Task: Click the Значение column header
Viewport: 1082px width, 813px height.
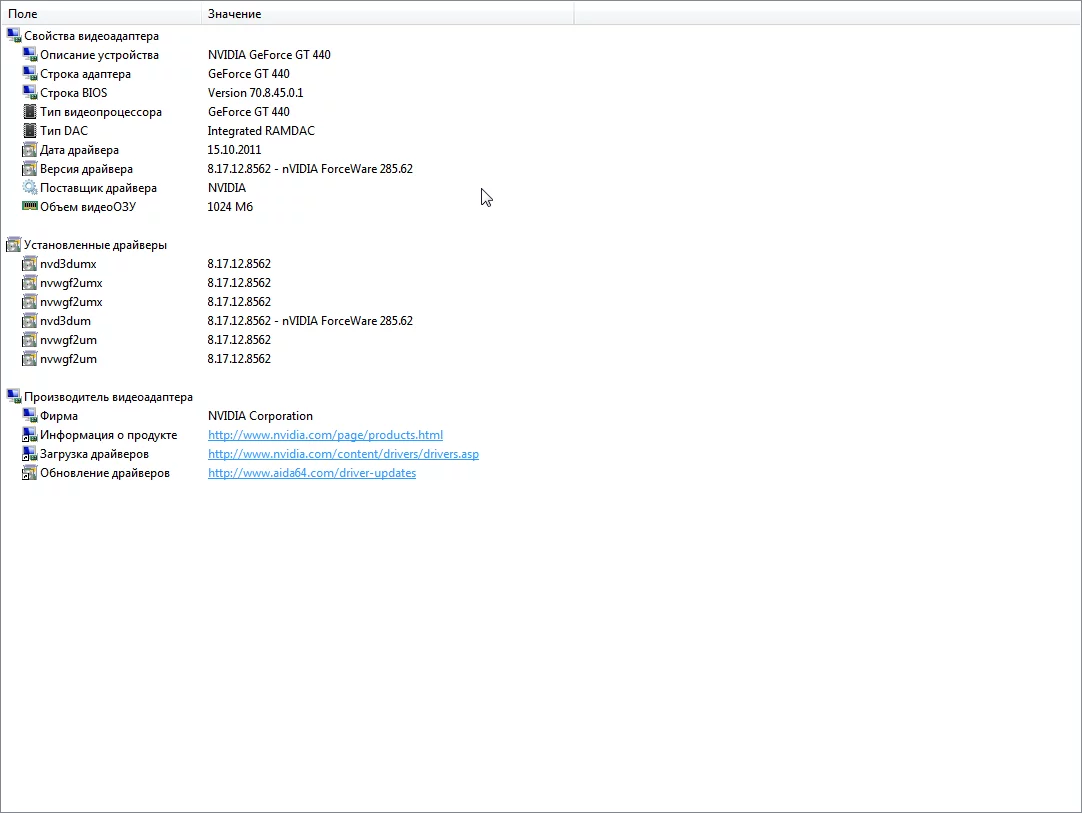Action: (388, 14)
